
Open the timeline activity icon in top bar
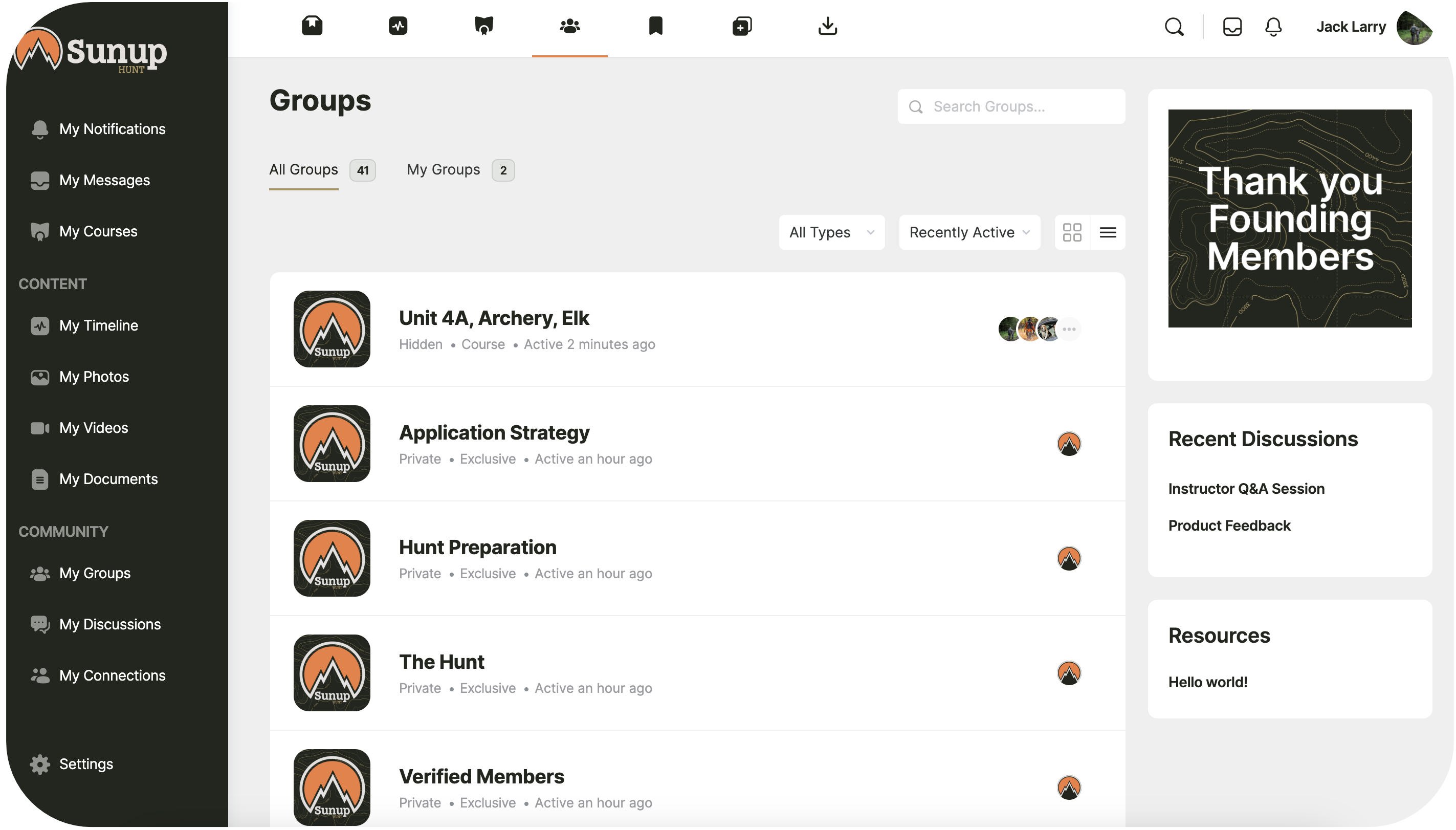[x=398, y=26]
